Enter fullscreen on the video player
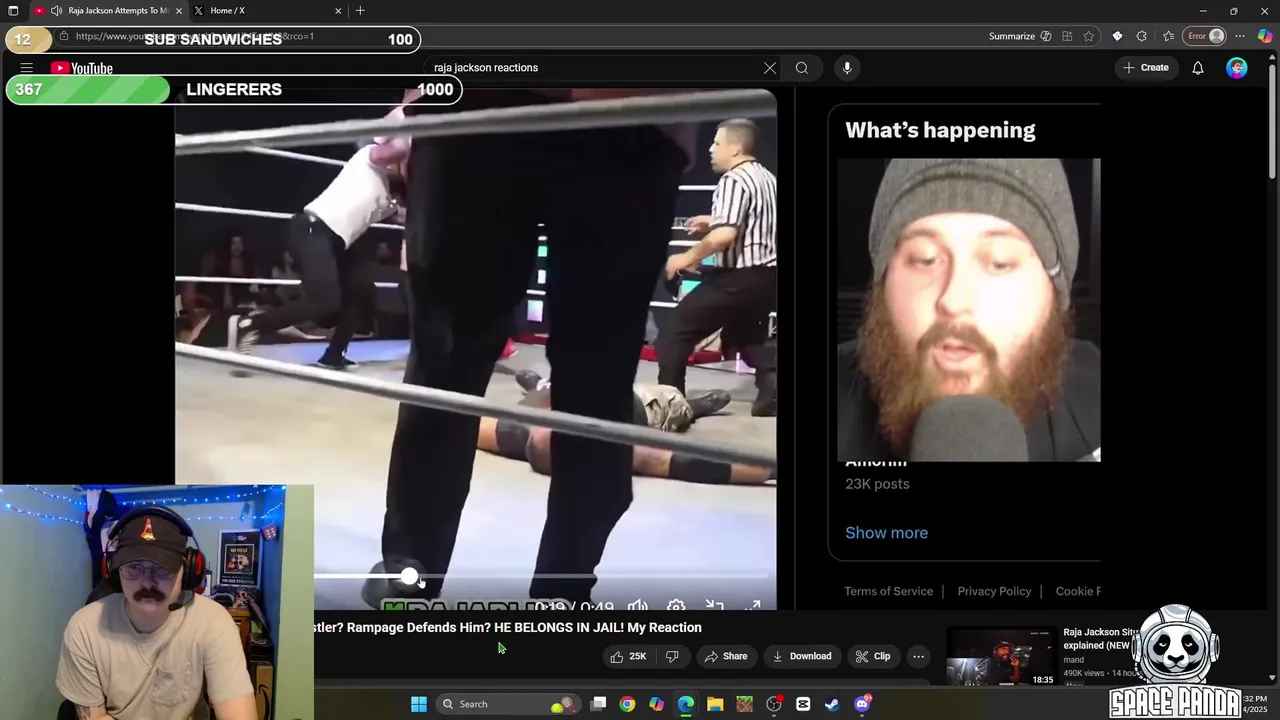 (x=753, y=606)
